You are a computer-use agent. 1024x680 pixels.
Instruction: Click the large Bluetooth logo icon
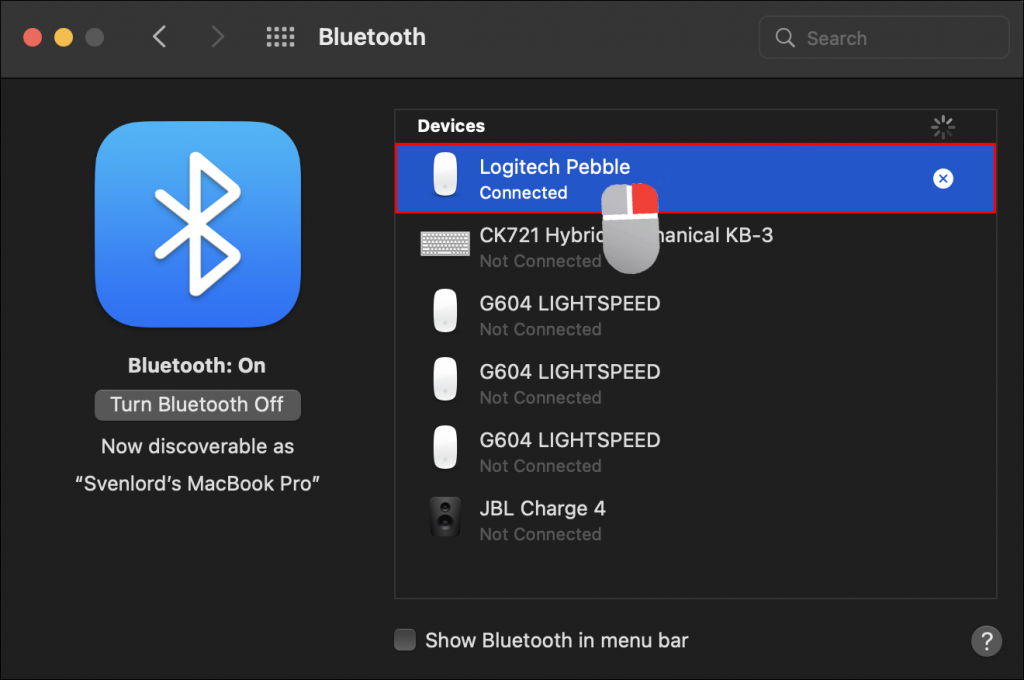197,224
